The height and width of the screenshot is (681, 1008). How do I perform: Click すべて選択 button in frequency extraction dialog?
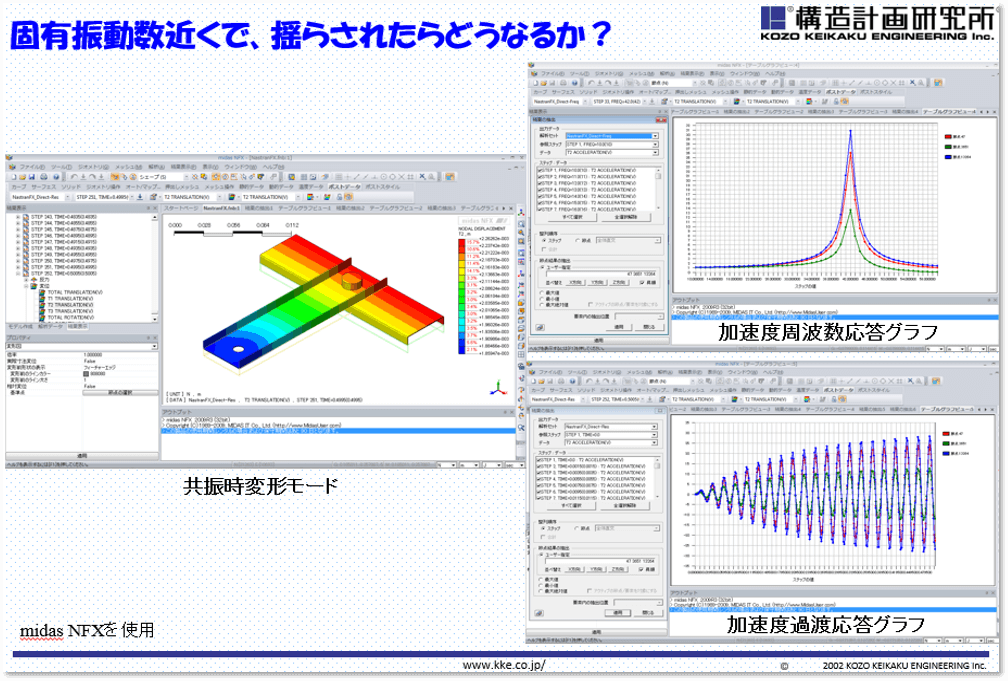click(x=572, y=217)
